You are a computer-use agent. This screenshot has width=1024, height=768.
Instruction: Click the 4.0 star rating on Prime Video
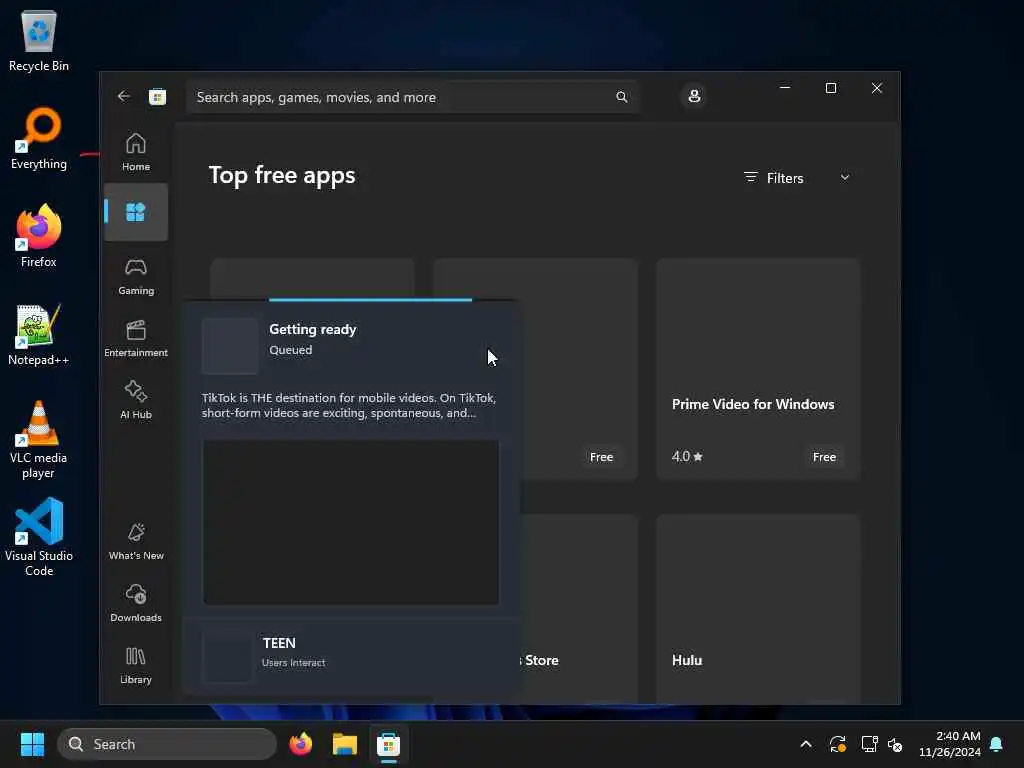point(687,456)
